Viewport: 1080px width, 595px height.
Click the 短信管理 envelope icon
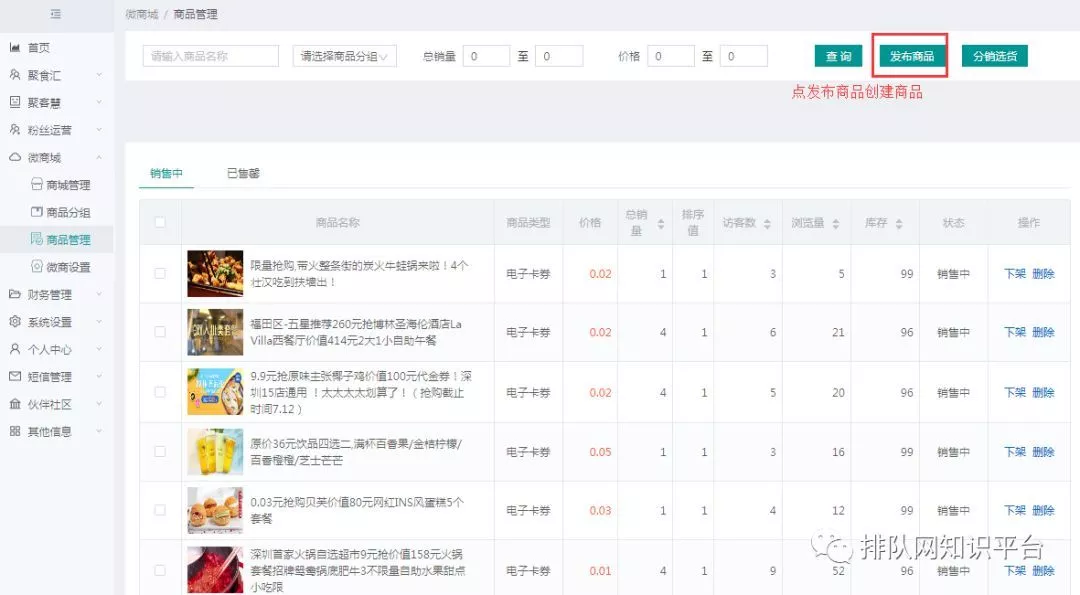15,377
